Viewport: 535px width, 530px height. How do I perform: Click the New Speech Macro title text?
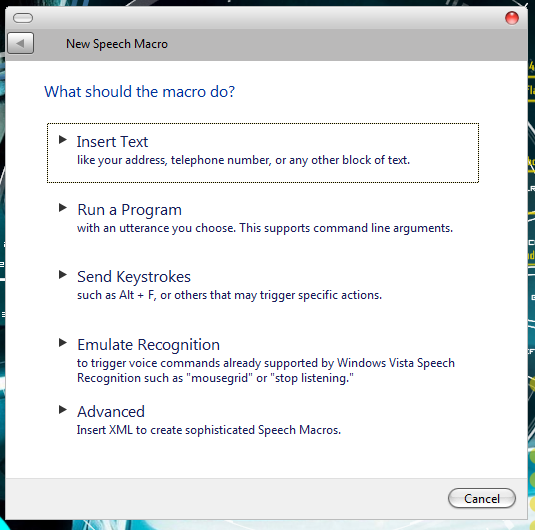tap(117, 44)
